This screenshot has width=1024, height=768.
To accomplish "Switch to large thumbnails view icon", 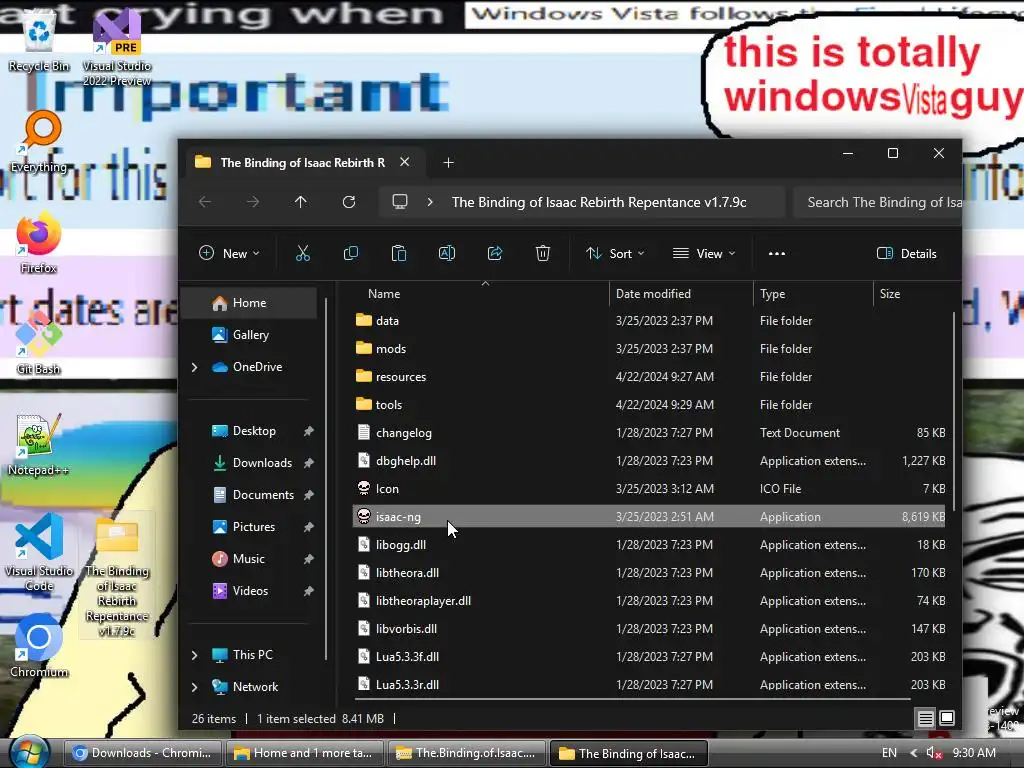I will [x=947, y=718].
